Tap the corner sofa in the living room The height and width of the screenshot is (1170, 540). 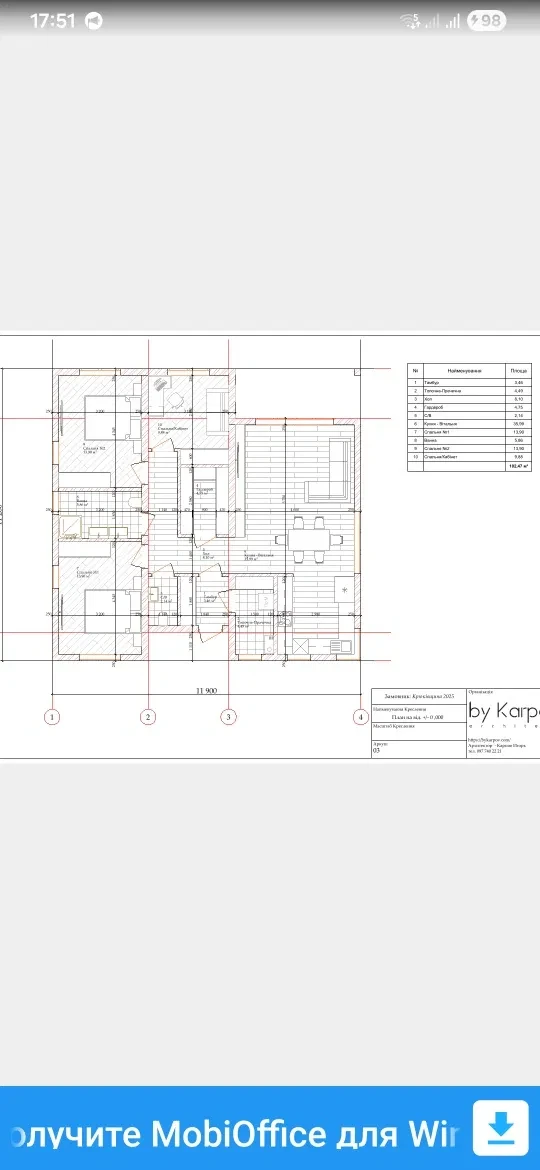tap(328, 472)
